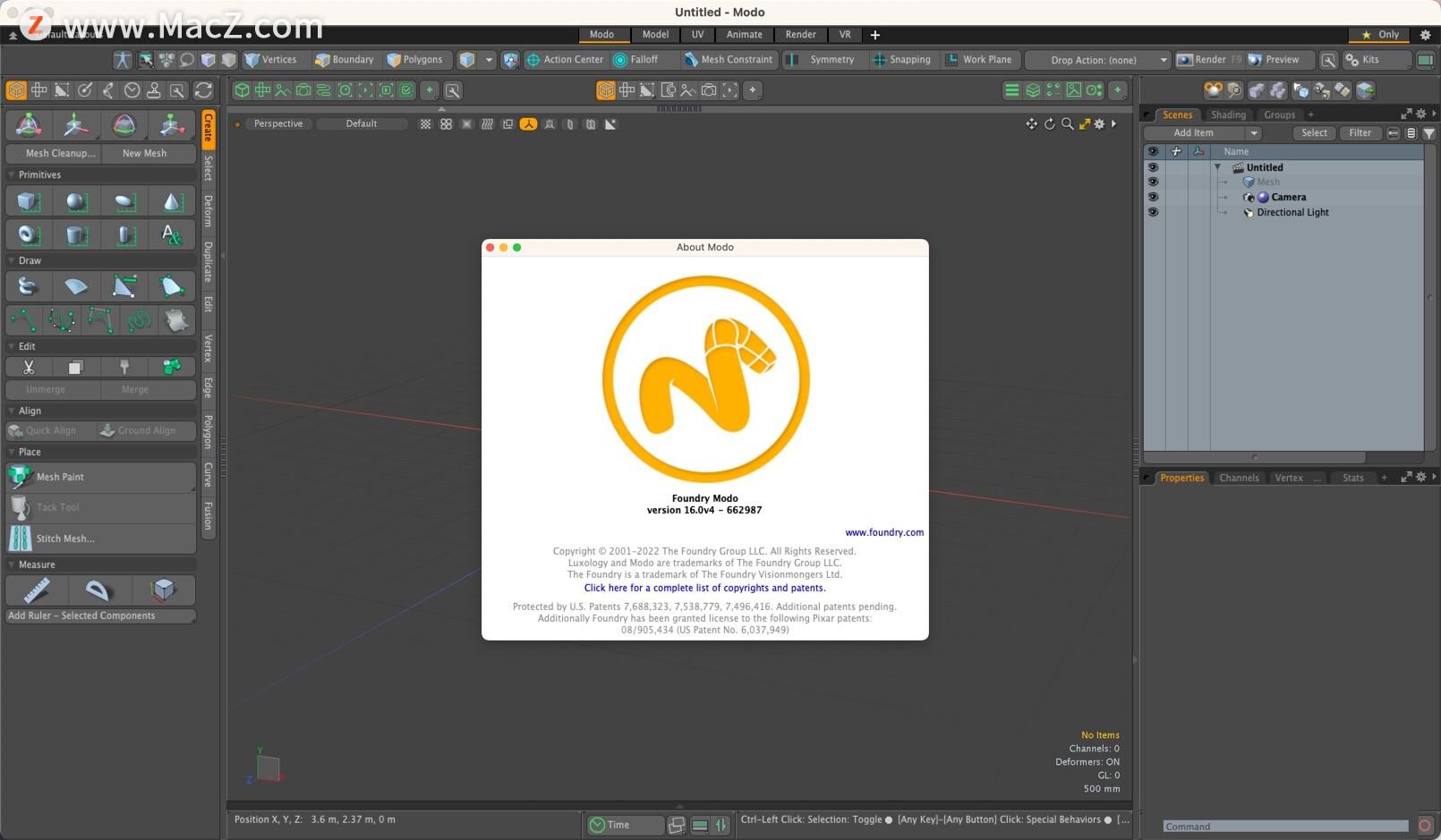Click New Mesh button
Viewport: 1441px width, 840px height.
pos(149,153)
